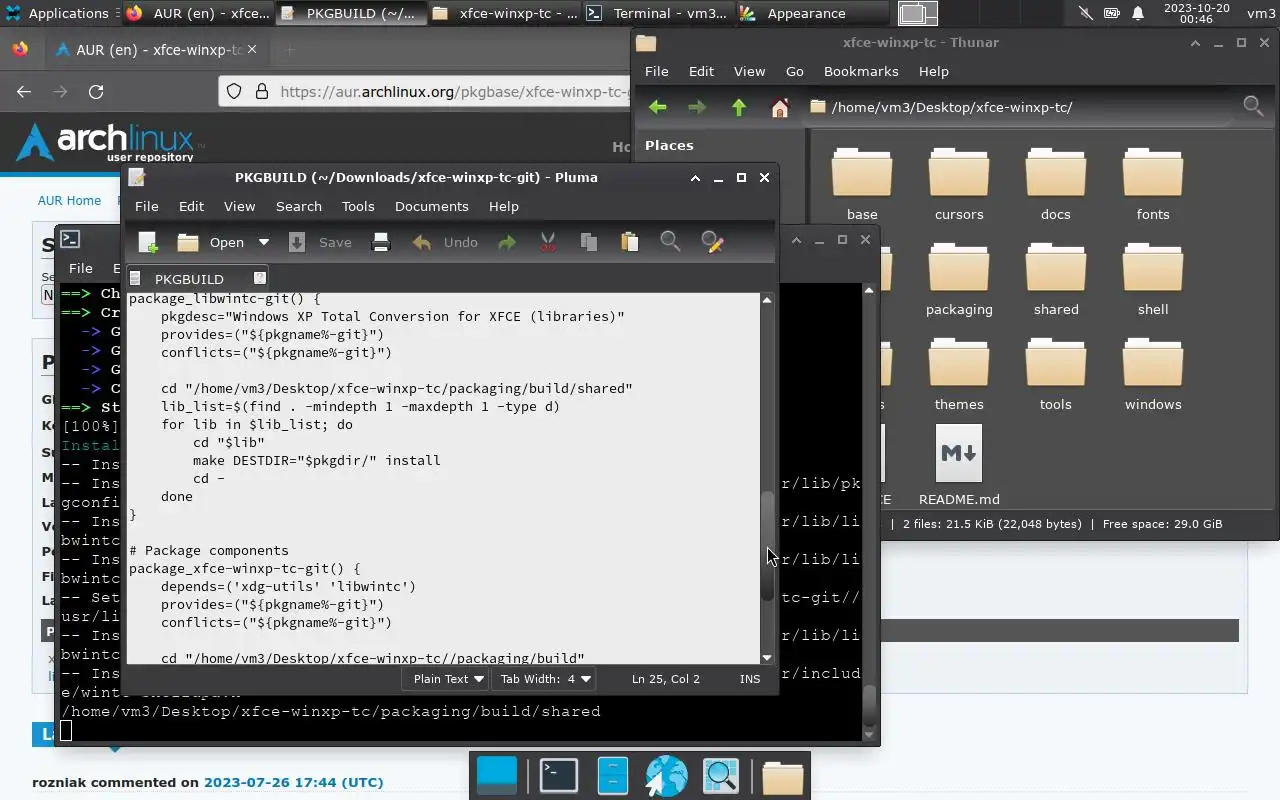This screenshot has height=800, width=1280.
Task: Select the cursors folder in Thunar
Action: (959, 184)
